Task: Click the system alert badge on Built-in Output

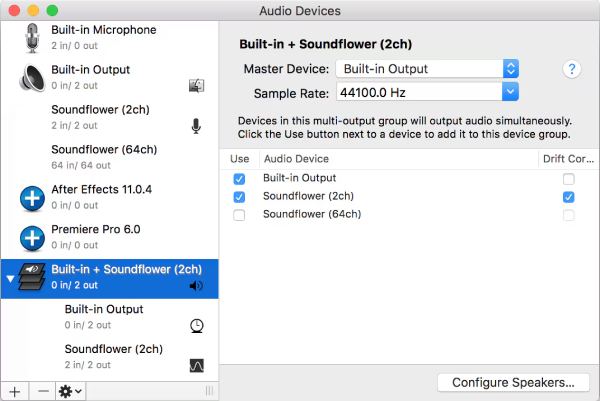Action: pos(196,85)
